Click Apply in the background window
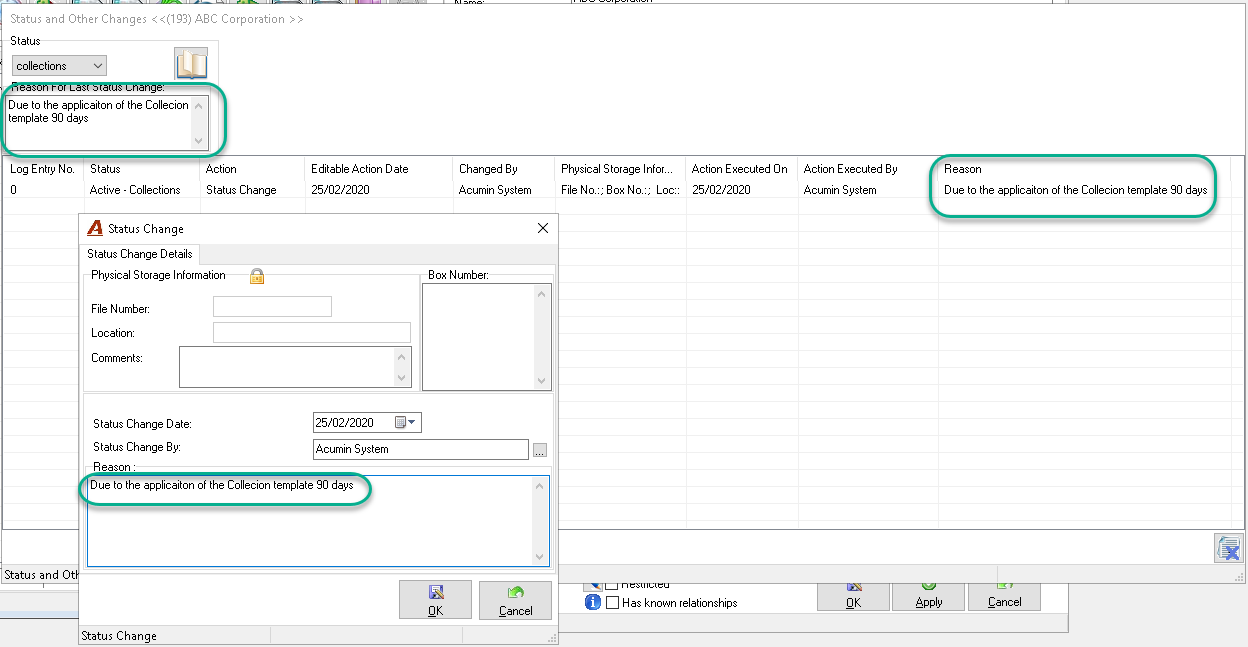Image resolution: width=1248 pixels, height=647 pixels. 929,597
